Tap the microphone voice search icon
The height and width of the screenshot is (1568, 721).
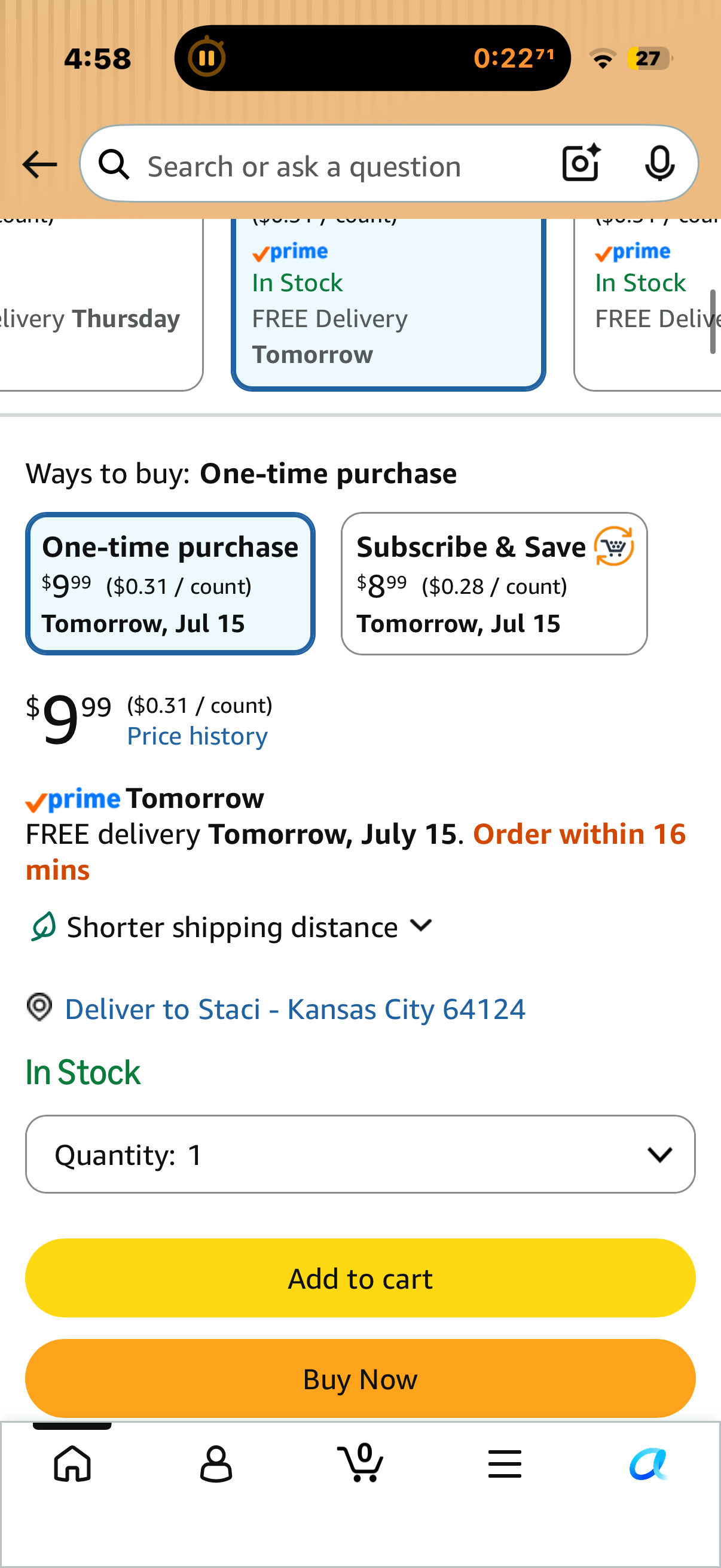[659, 164]
